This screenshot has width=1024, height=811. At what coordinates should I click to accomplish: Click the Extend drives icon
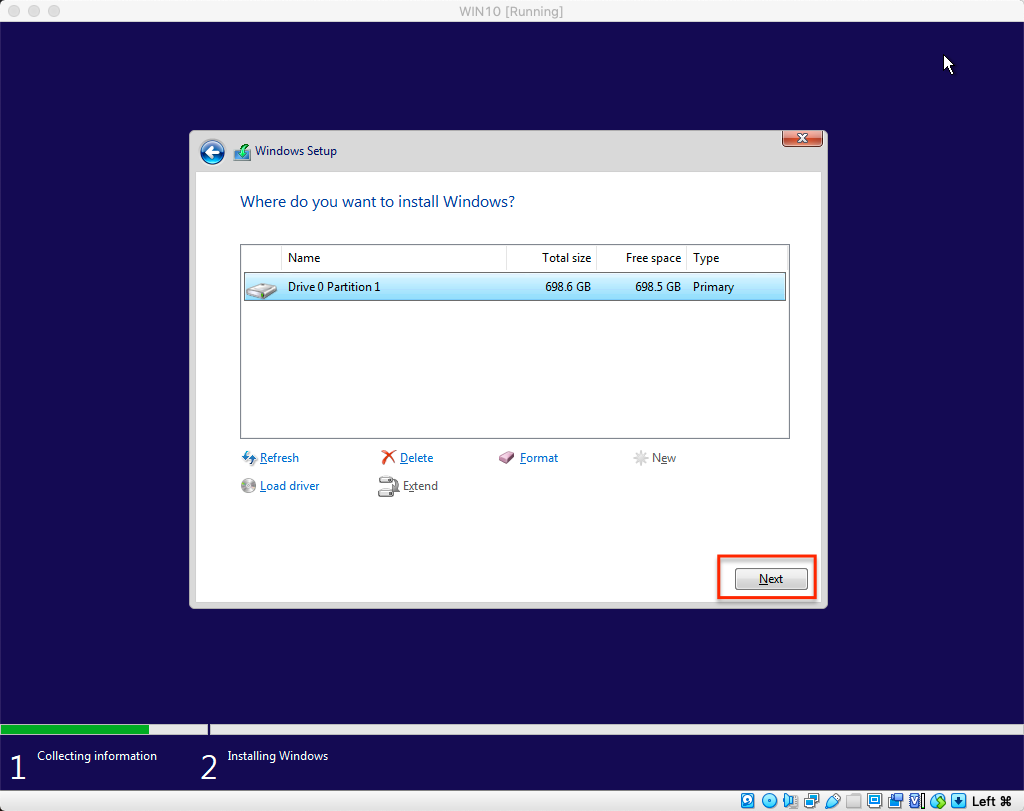(389, 486)
